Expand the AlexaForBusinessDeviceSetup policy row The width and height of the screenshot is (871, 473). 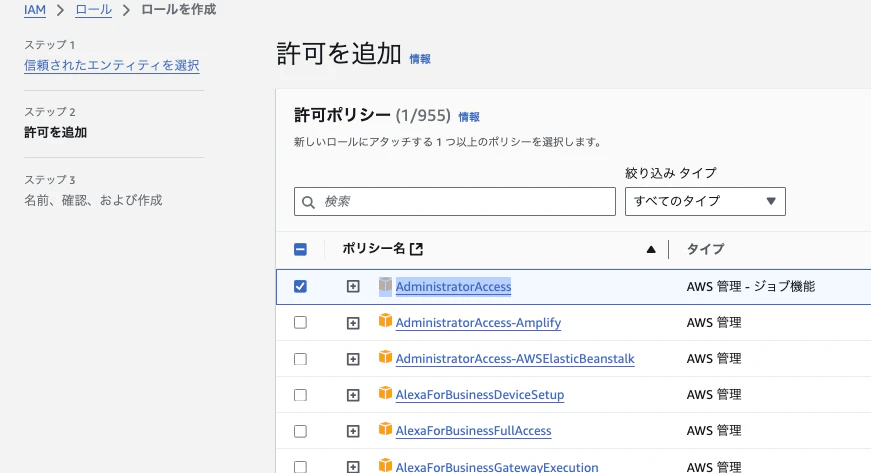pyautogui.click(x=353, y=395)
